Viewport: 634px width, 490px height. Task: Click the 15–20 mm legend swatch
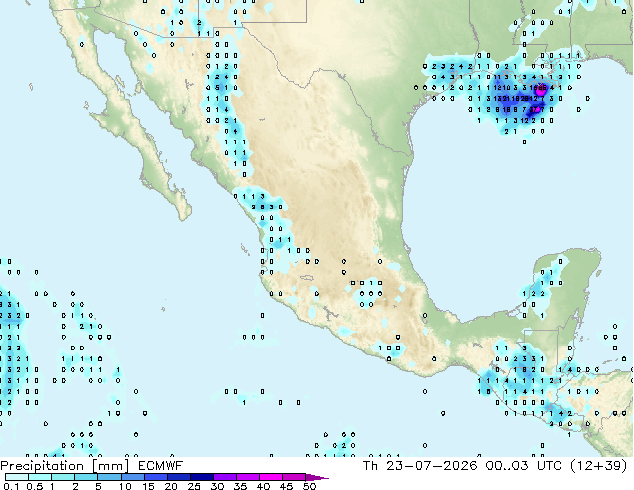click(156, 477)
